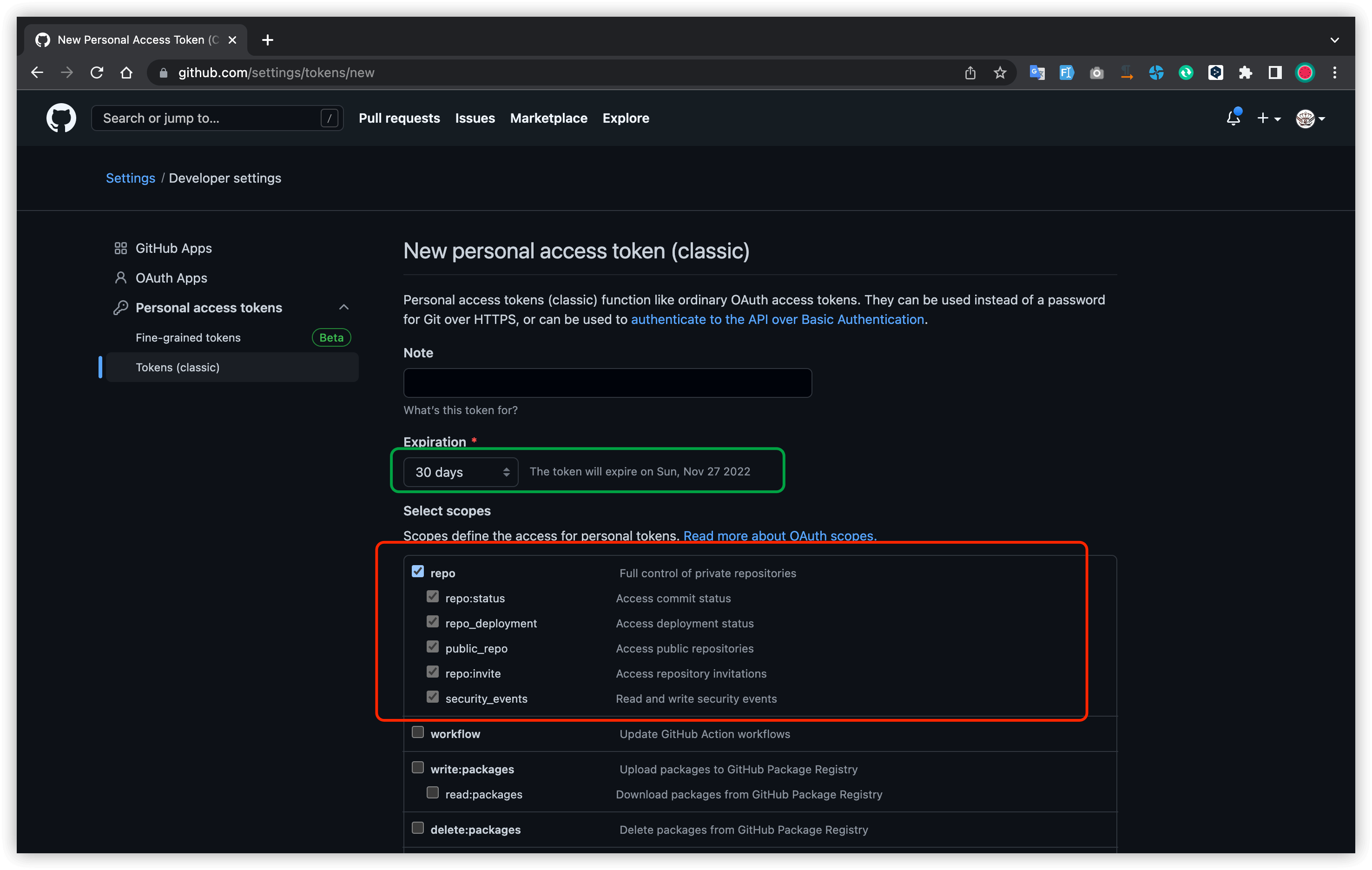Viewport: 1372px width, 870px height.
Task: Bookmark this page with the star icon
Action: [1000, 73]
